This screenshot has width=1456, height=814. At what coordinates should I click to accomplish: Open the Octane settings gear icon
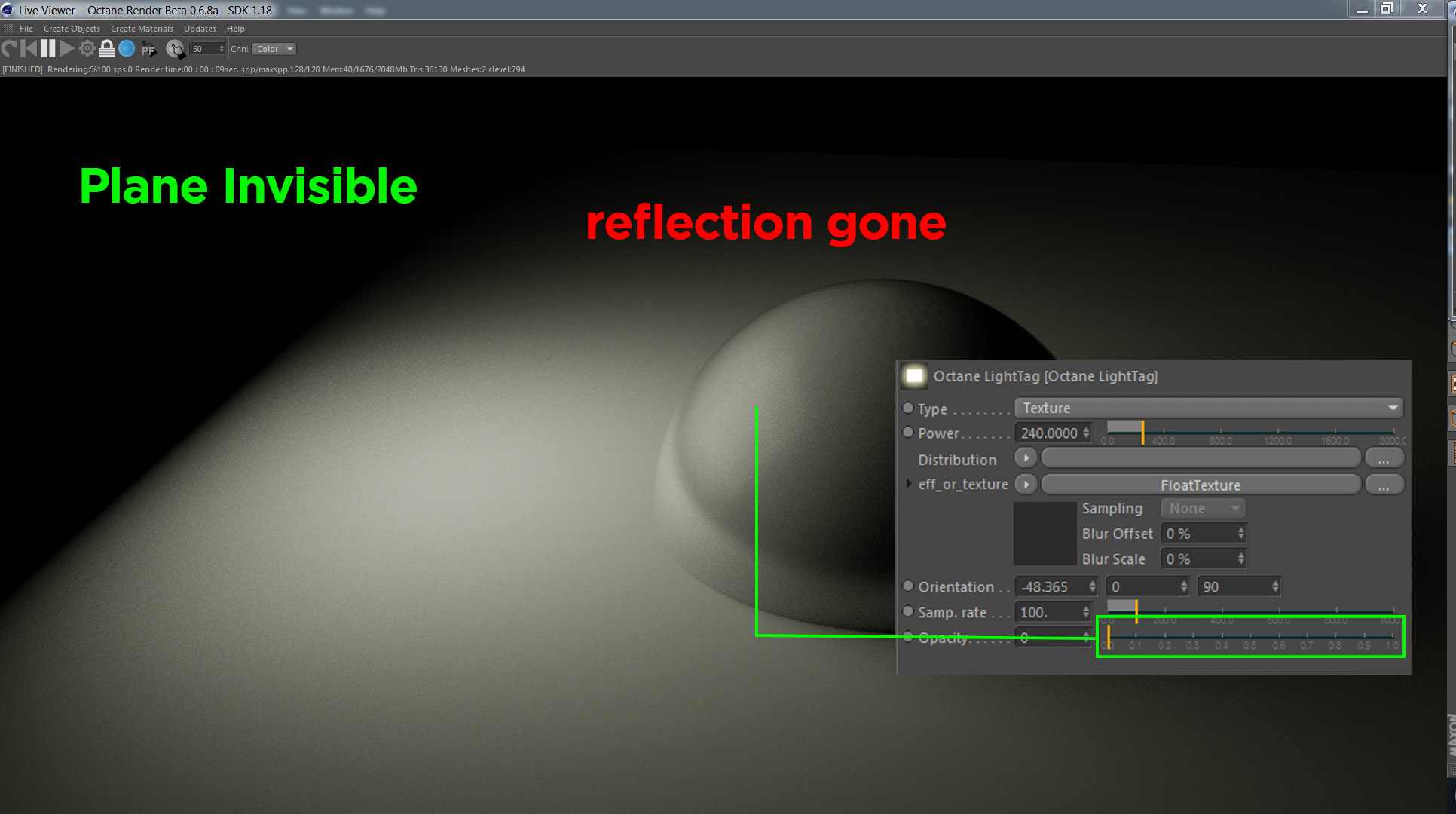click(x=87, y=49)
